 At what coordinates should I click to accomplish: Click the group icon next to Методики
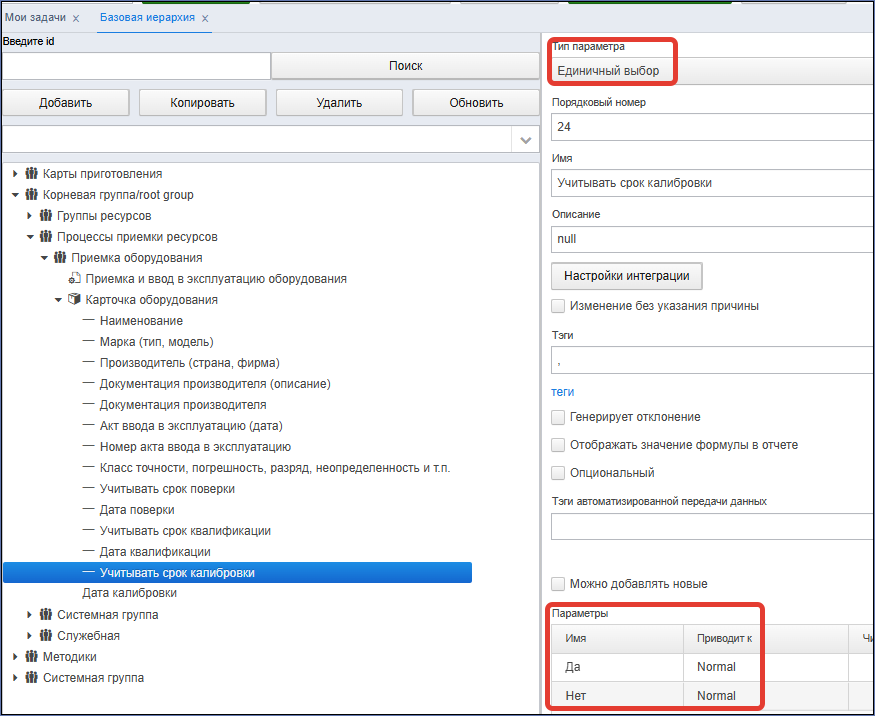tap(32, 656)
